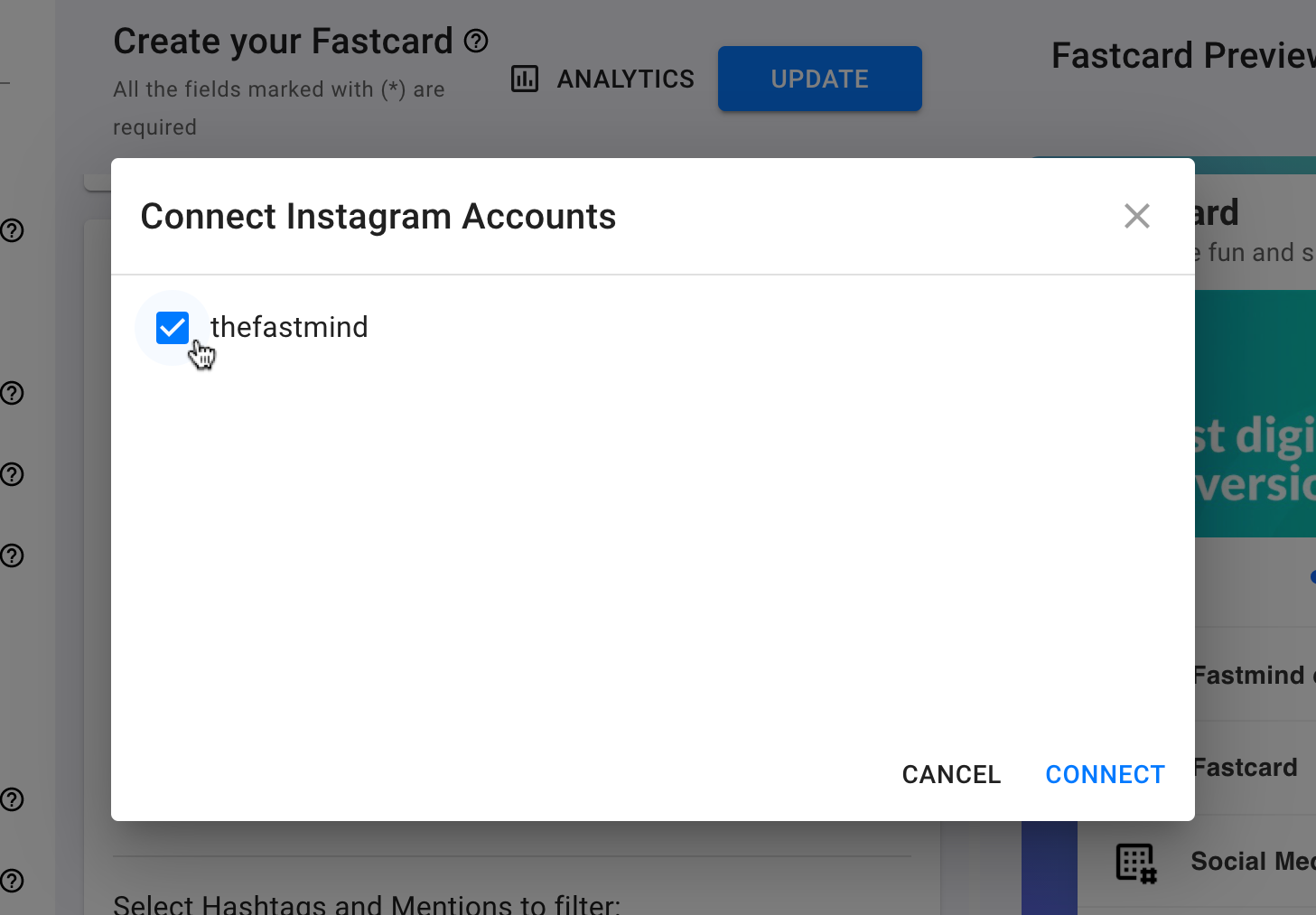The width and height of the screenshot is (1316, 915).
Task: Open the ANALYTICS text link
Action: [x=625, y=79]
